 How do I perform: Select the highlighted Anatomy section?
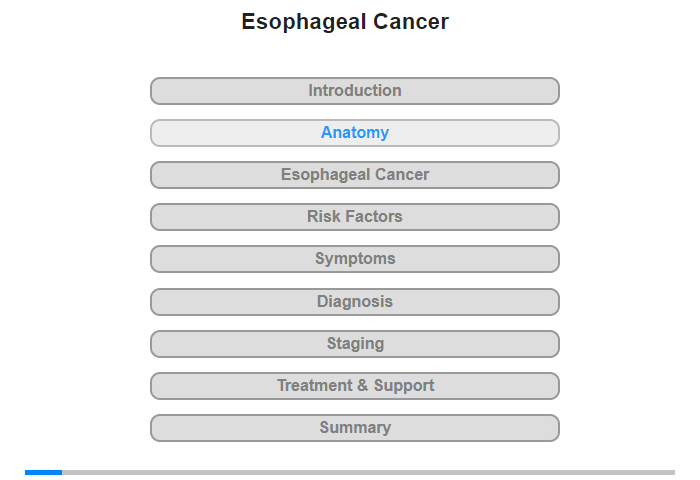coord(354,133)
